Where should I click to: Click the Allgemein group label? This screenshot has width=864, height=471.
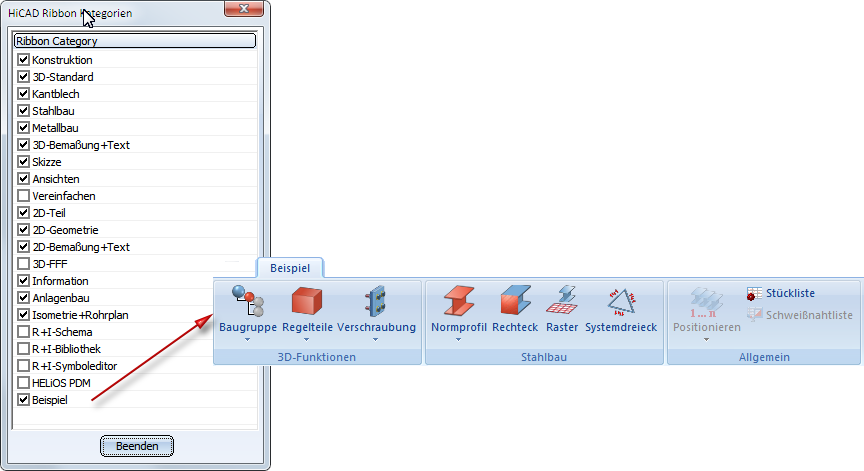(x=764, y=357)
